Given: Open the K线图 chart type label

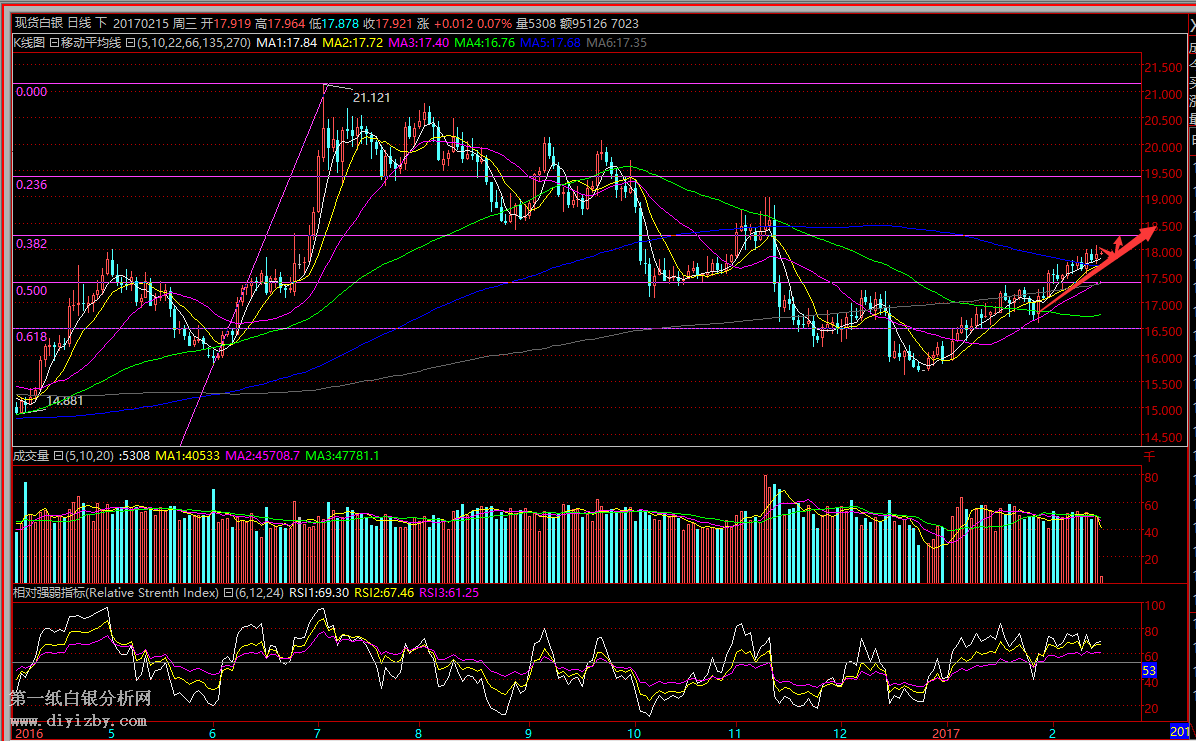Looking at the screenshot, I should pos(28,43).
